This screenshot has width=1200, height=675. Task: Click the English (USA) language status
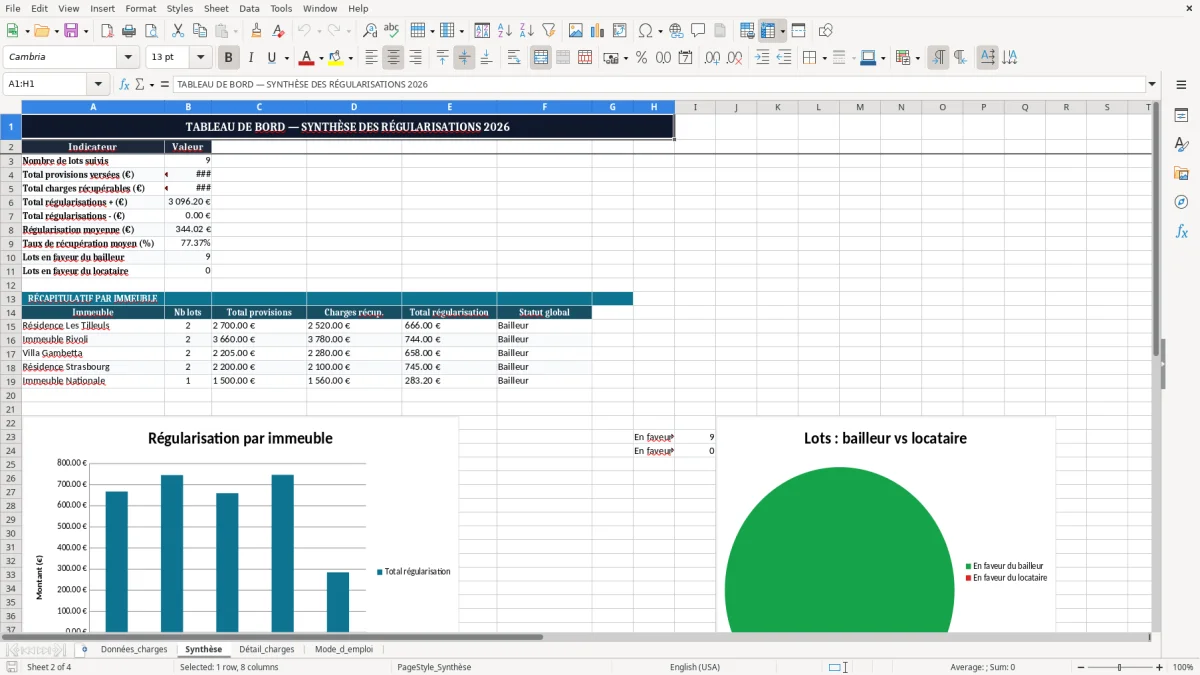point(694,667)
